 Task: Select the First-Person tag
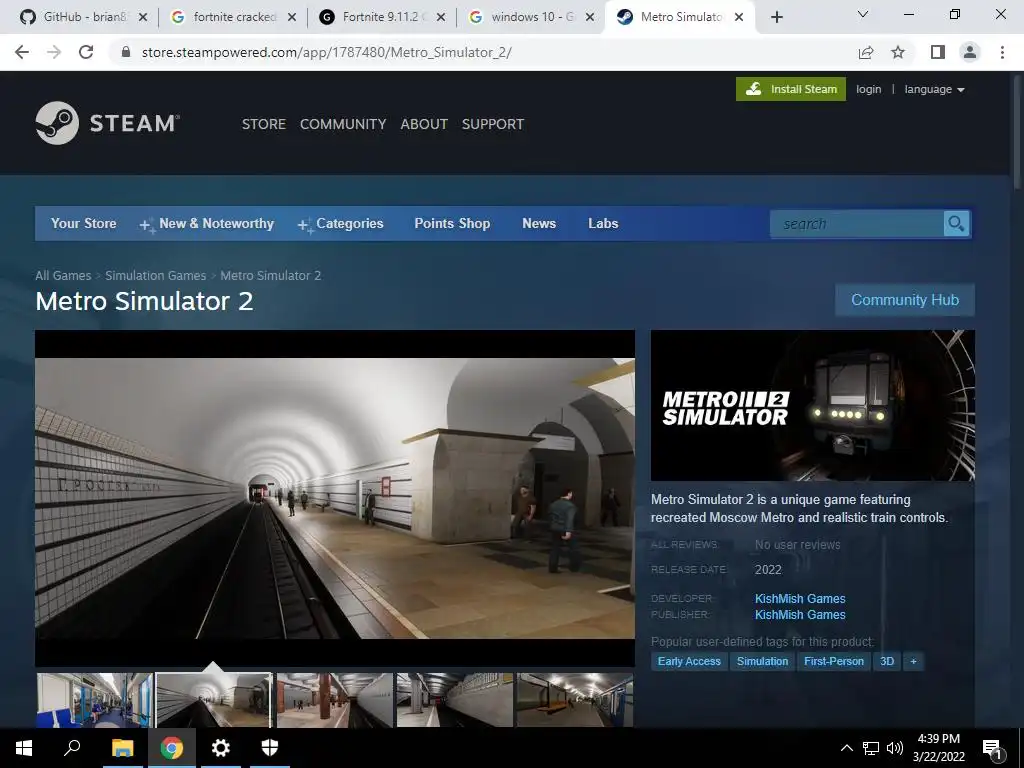(834, 662)
